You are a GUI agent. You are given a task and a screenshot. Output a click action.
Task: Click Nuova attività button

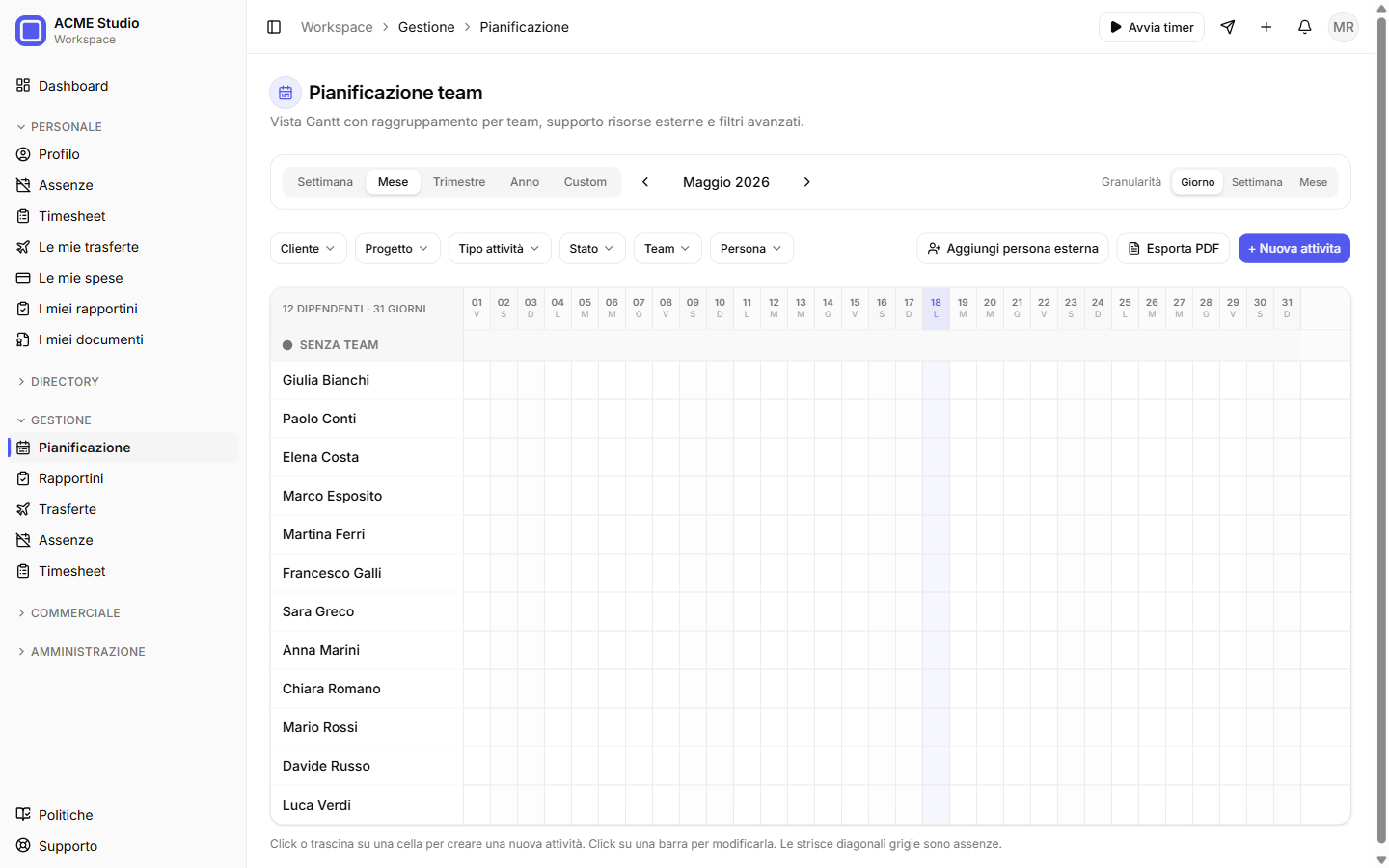pos(1294,249)
